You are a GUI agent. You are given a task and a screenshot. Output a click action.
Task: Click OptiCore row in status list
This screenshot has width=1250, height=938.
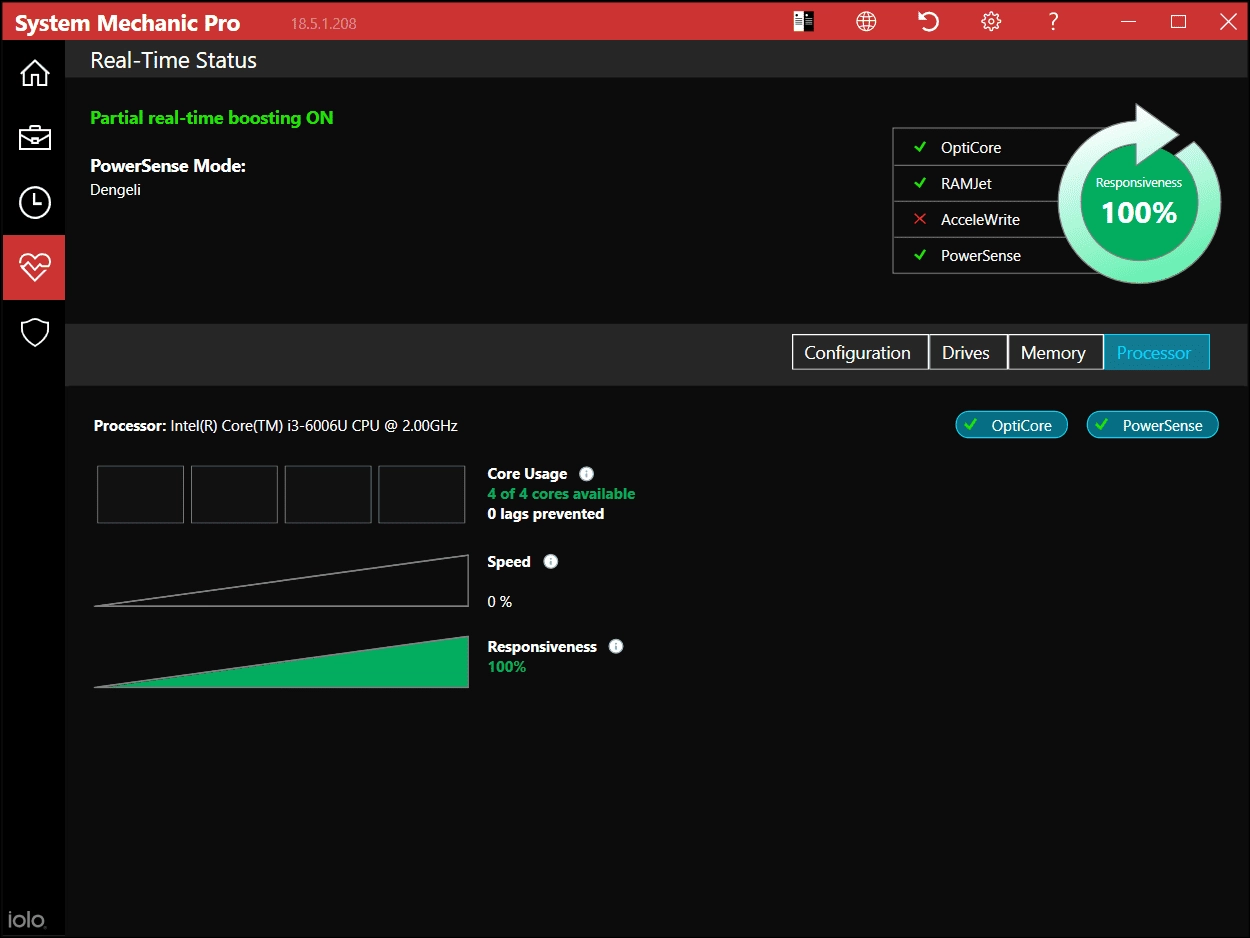coord(978,147)
